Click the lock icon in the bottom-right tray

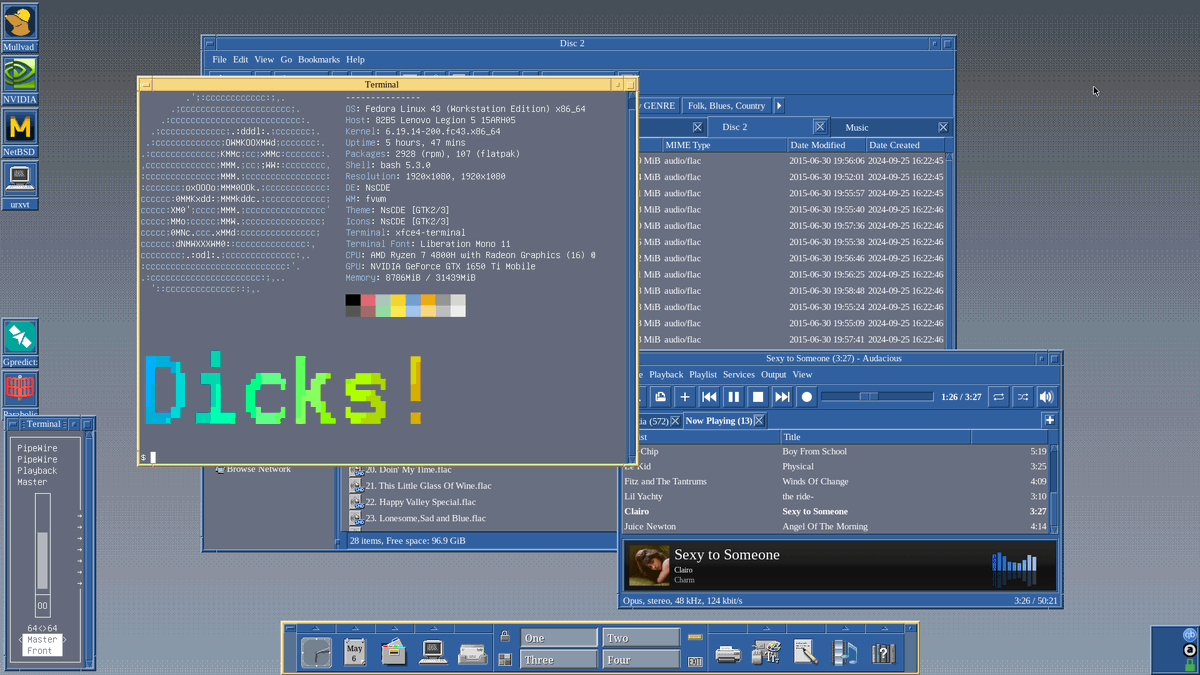(x=1189, y=664)
